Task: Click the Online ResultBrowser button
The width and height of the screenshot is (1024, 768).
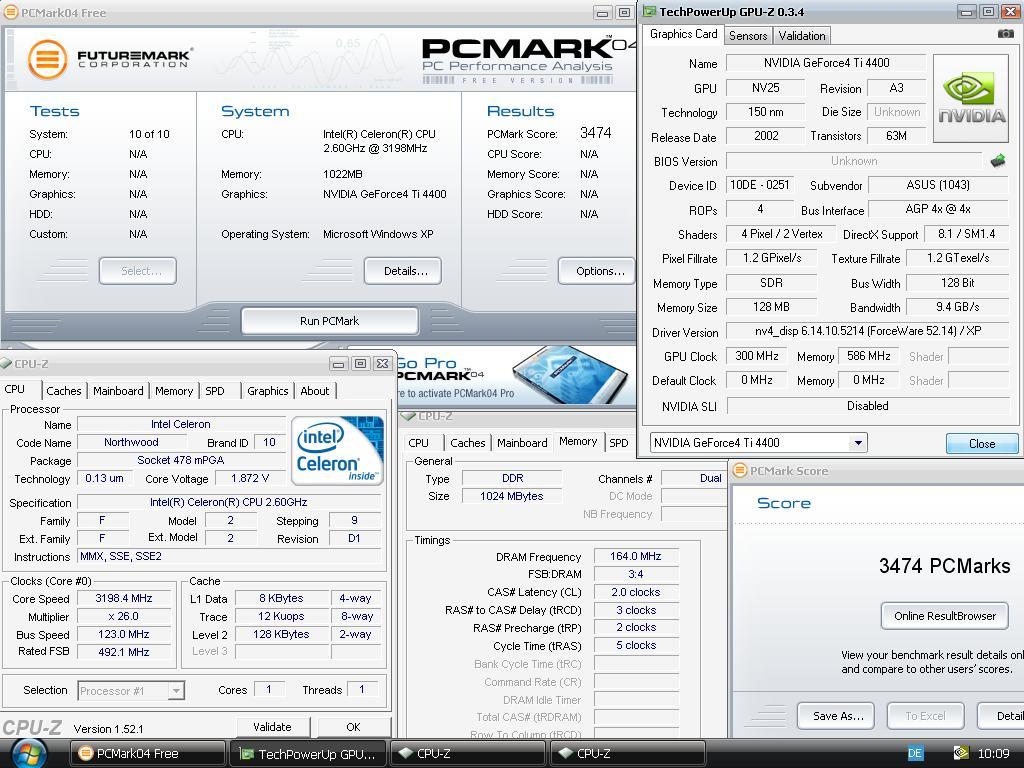Action: (x=944, y=616)
